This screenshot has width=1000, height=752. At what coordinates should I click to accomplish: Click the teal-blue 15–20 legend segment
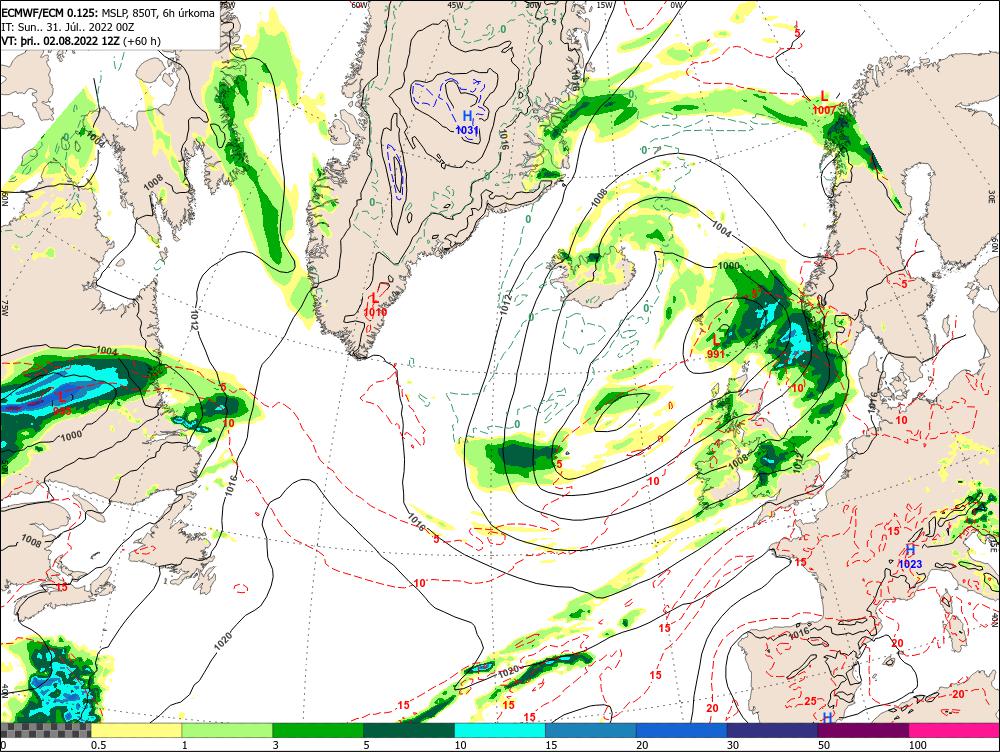pyautogui.click(x=591, y=730)
